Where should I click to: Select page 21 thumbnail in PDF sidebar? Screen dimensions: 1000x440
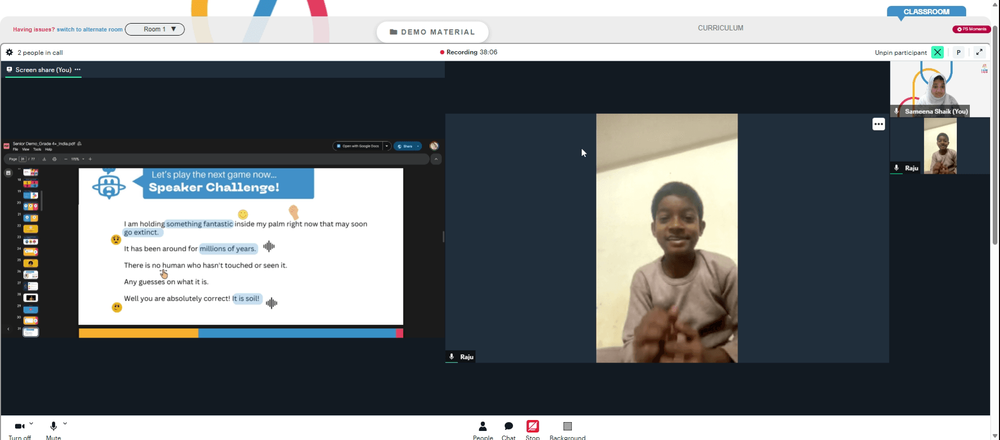pos(31,217)
